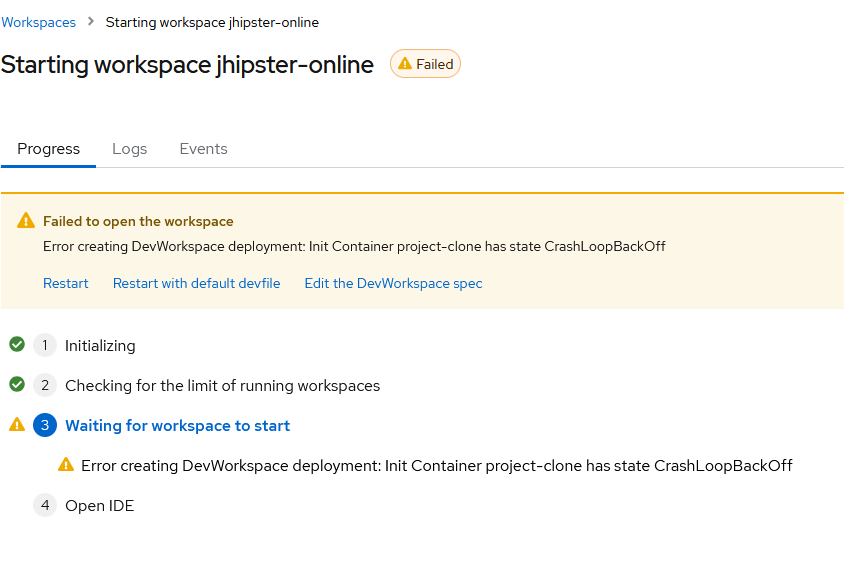Image resolution: width=844 pixels, height=585 pixels.
Task: Click warning icon in Failed status badge
Action: (x=405, y=64)
